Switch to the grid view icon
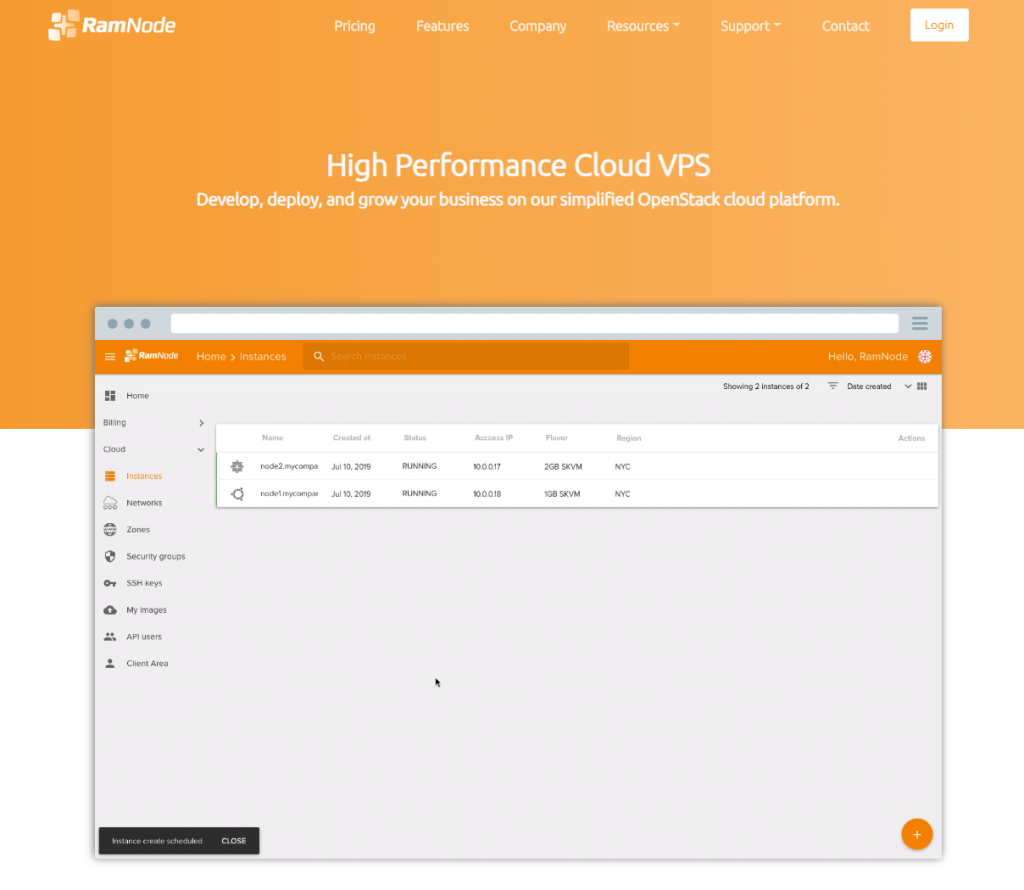This screenshot has width=1024, height=890. 921,386
